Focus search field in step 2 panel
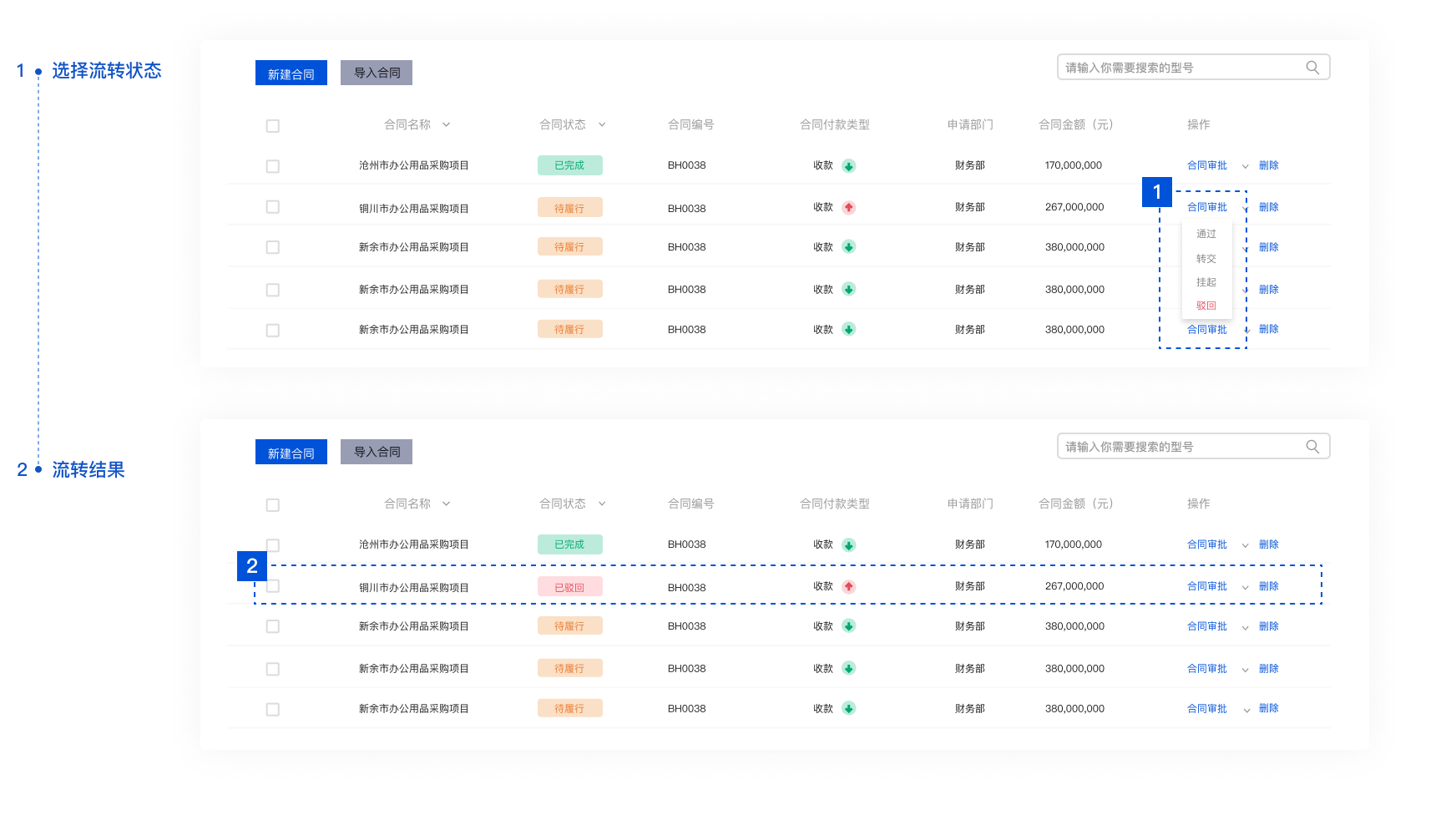 tap(1193, 447)
